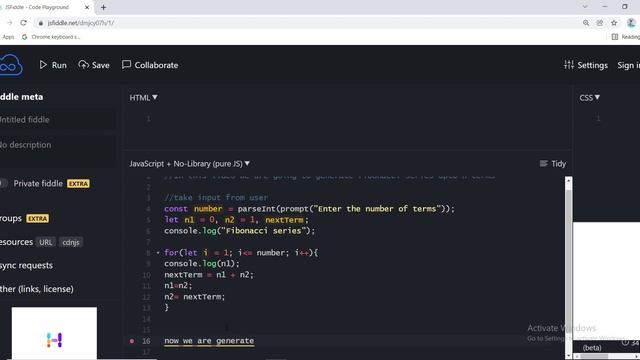640x360 pixels.
Task: Open a new browser tab
Action: point(103,7)
